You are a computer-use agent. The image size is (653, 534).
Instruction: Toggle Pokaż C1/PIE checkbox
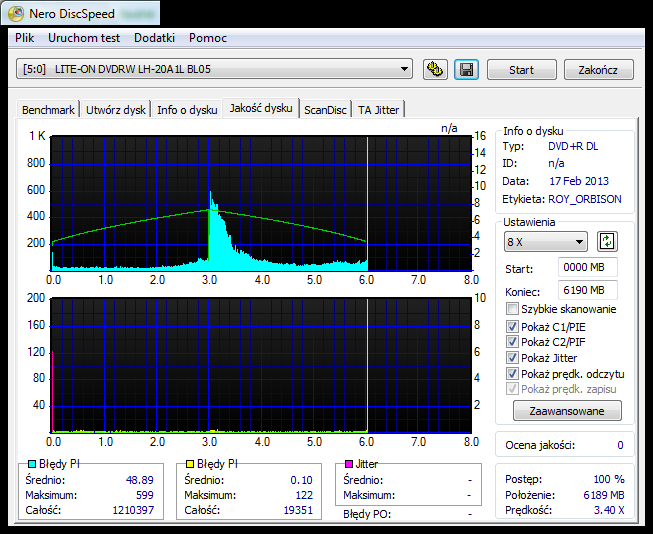[x=512, y=327]
